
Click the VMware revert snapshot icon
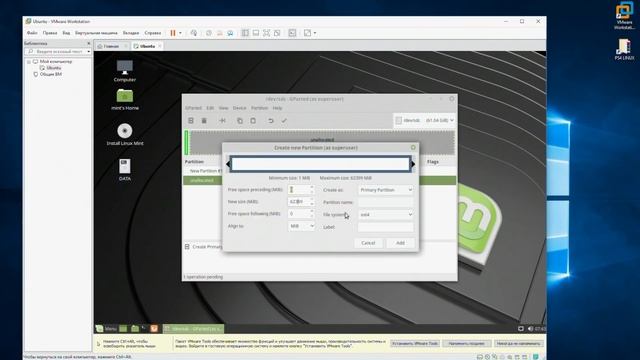pos(220,33)
